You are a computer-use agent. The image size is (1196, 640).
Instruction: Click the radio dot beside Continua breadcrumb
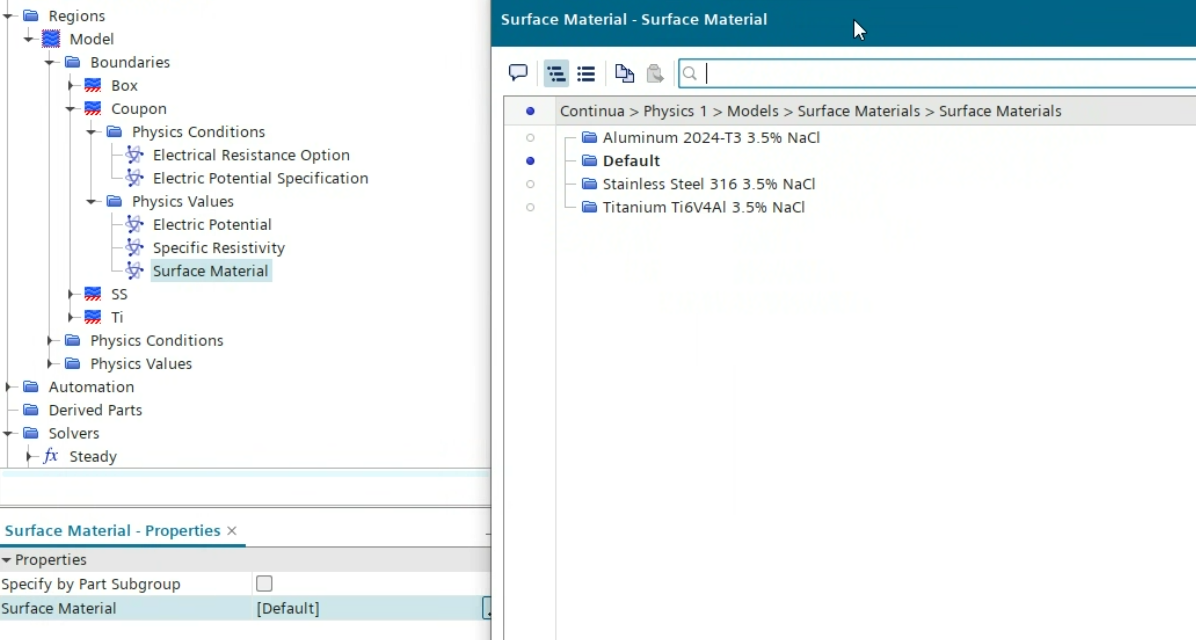tap(530, 111)
